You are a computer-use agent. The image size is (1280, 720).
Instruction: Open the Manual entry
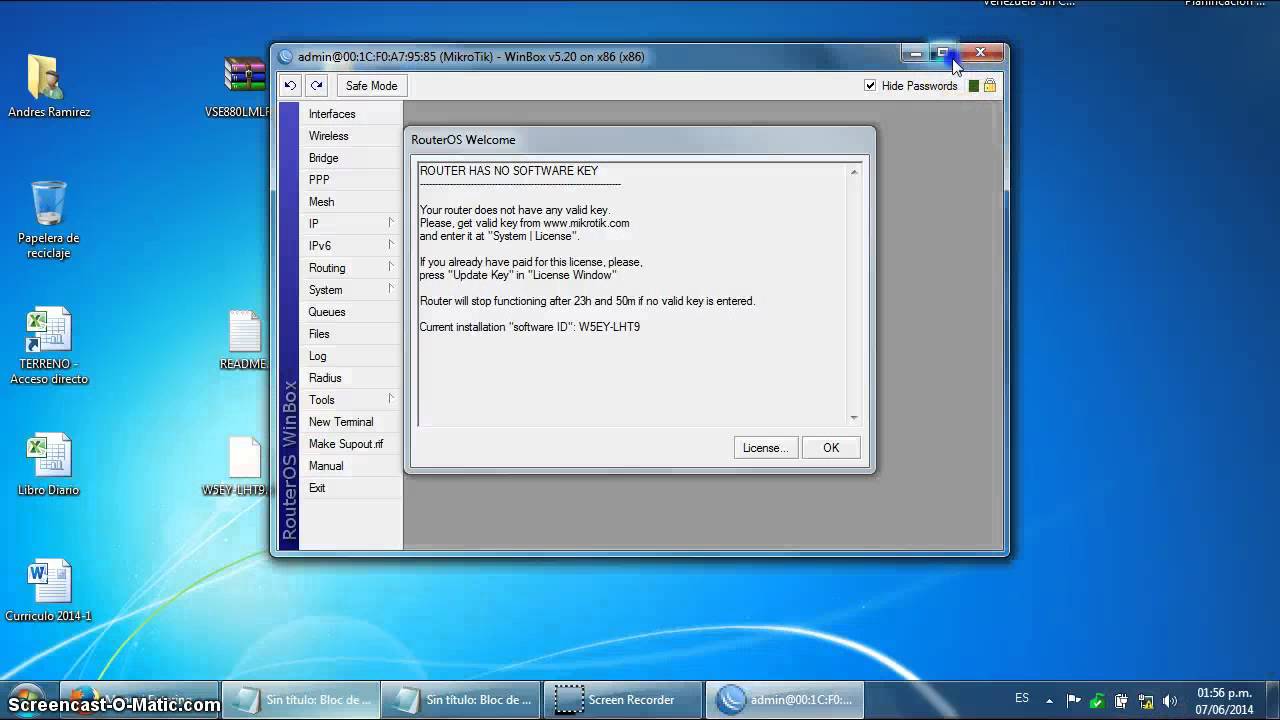351,466
